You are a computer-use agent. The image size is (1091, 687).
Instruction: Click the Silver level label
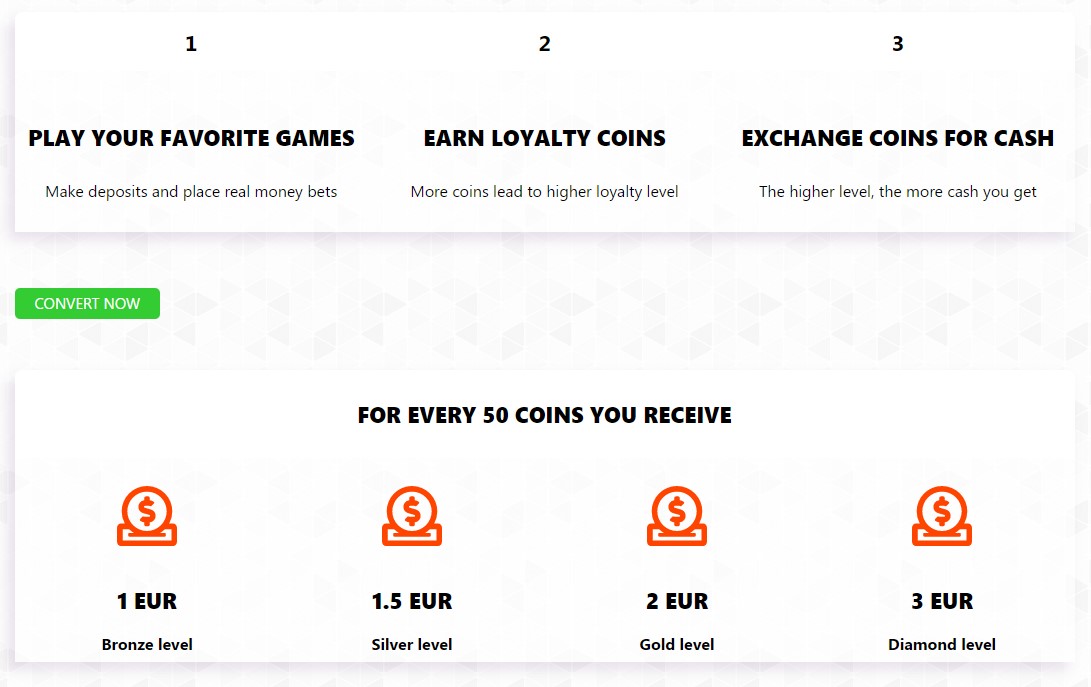click(412, 645)
